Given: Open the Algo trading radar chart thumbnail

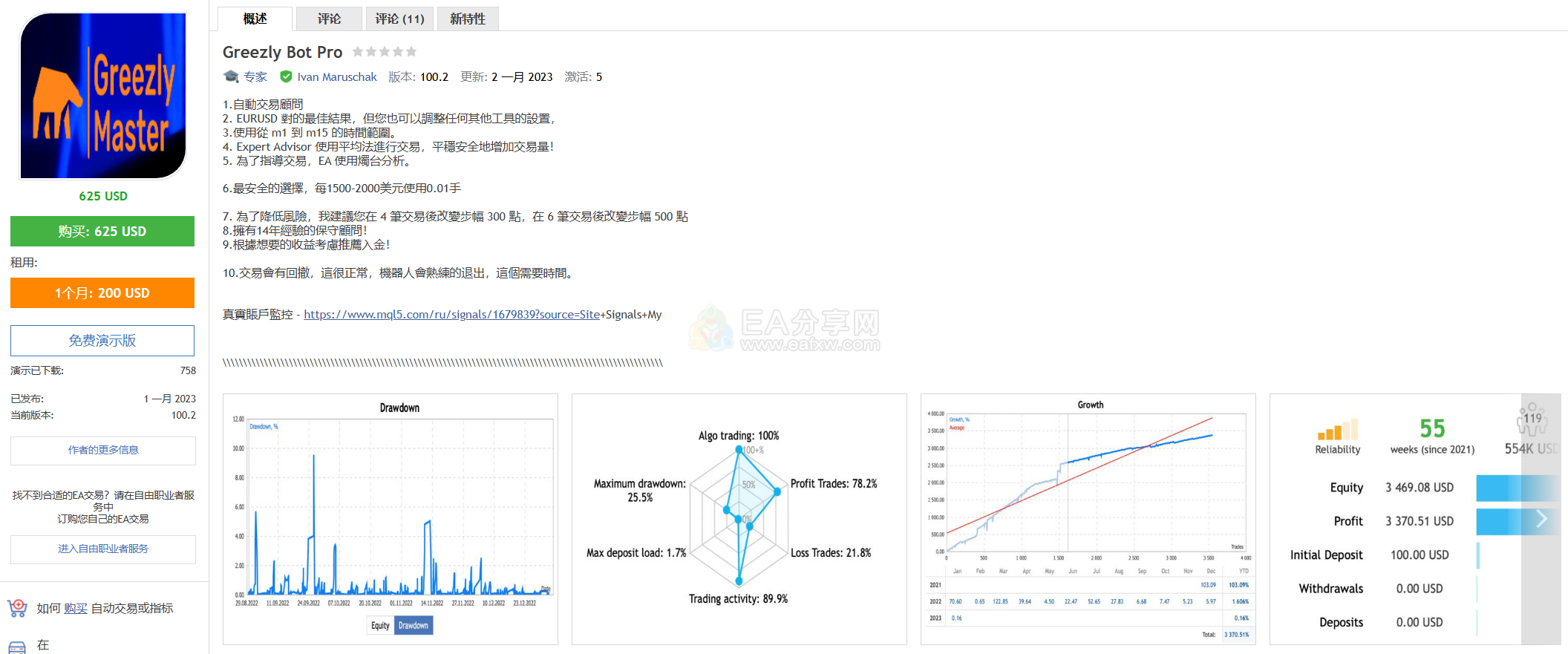Looking at the screenshot, I should [739, 519].
